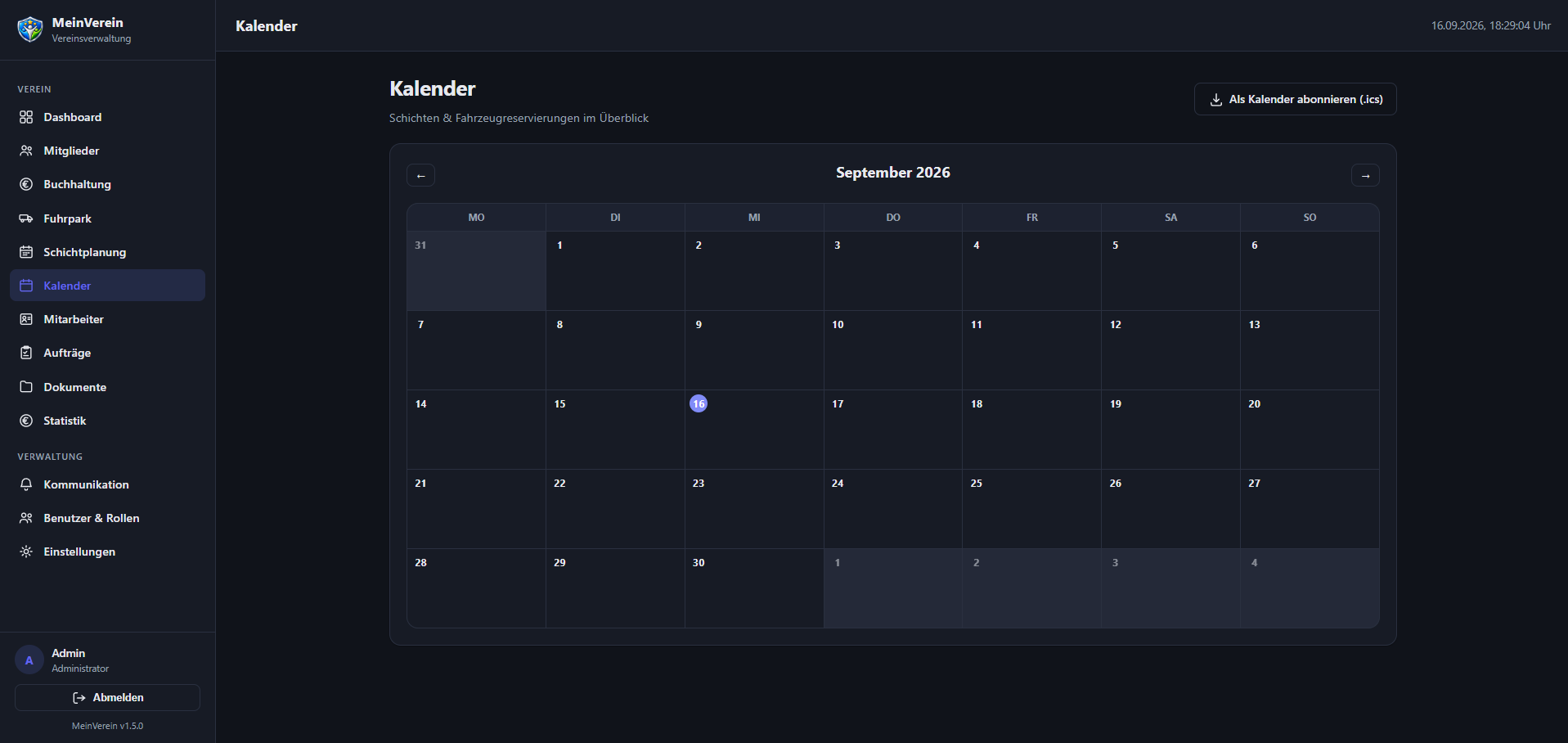Open the Fuhrpark page
The image size is (1568, 743).
(x=107, y=218)
